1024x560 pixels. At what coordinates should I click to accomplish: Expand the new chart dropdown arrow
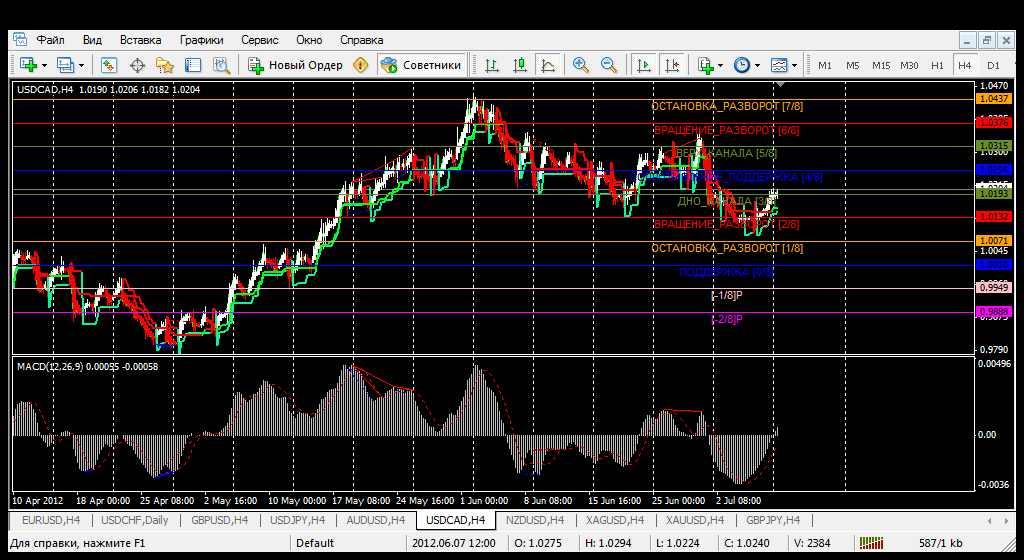tap(45, 65)
